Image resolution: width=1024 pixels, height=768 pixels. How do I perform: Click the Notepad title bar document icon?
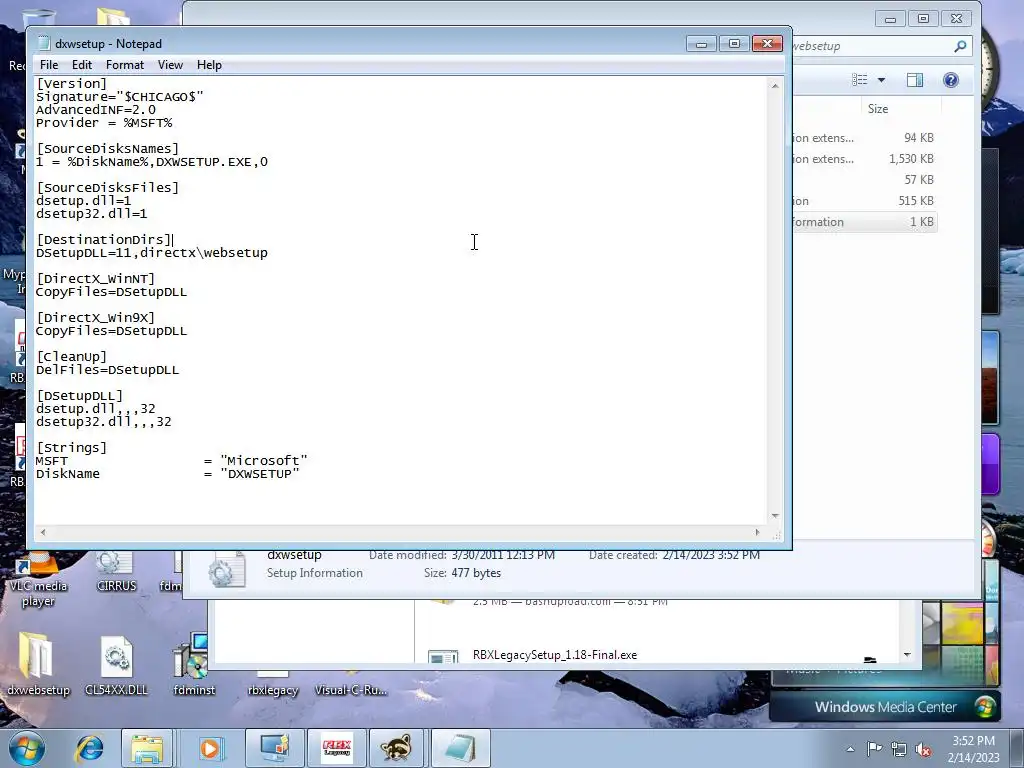coord(44,44)
